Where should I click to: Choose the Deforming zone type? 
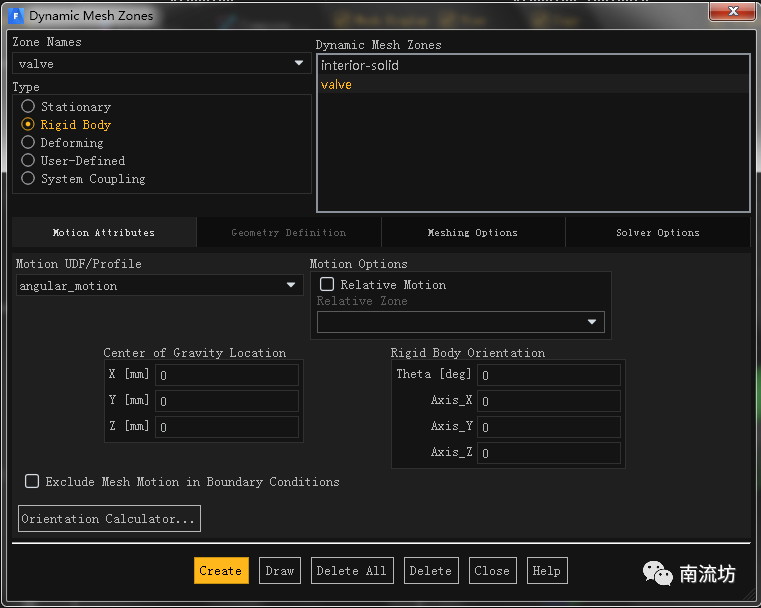(28, 143)
